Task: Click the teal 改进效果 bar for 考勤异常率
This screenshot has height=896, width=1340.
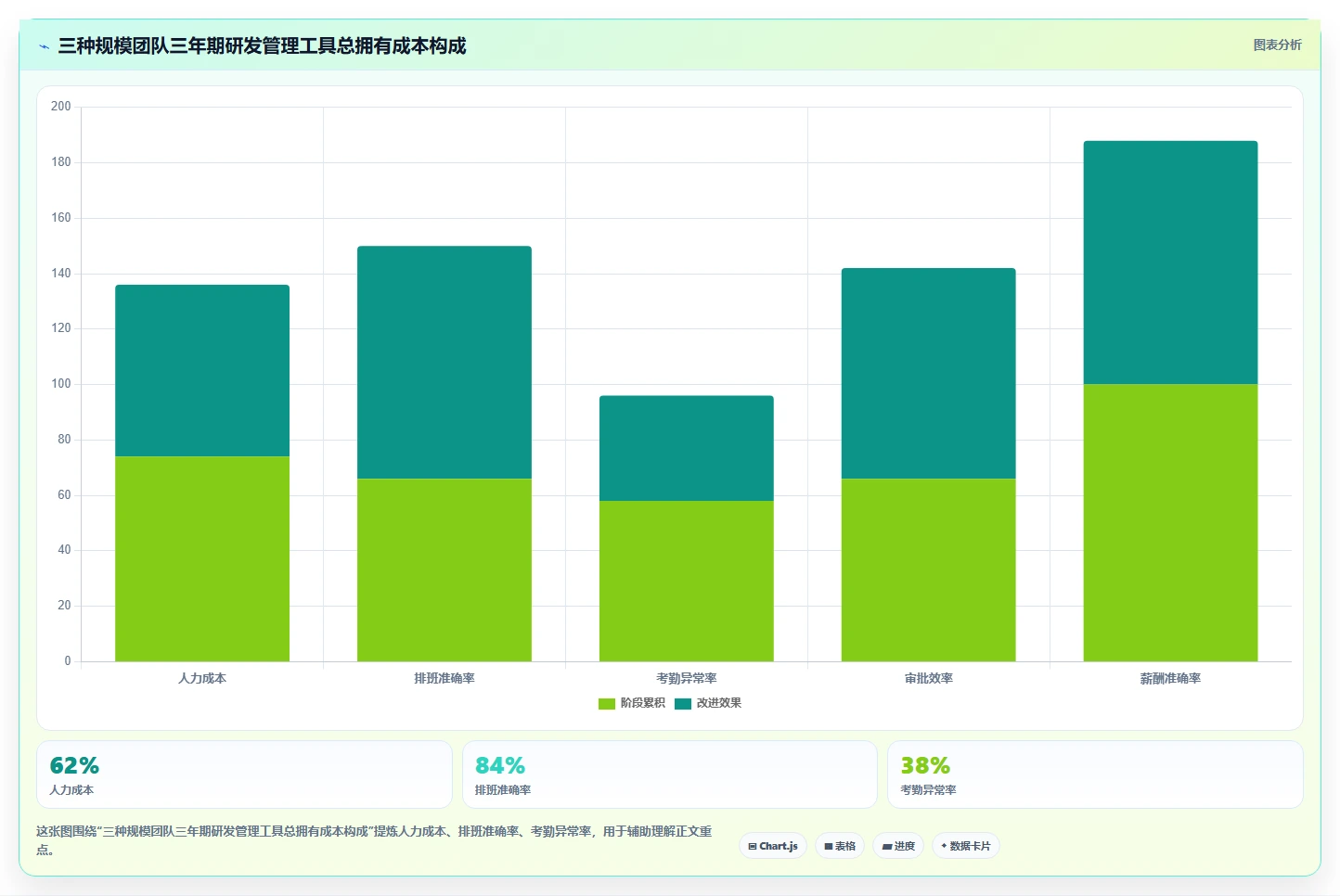Action: (x=687, y=448)
